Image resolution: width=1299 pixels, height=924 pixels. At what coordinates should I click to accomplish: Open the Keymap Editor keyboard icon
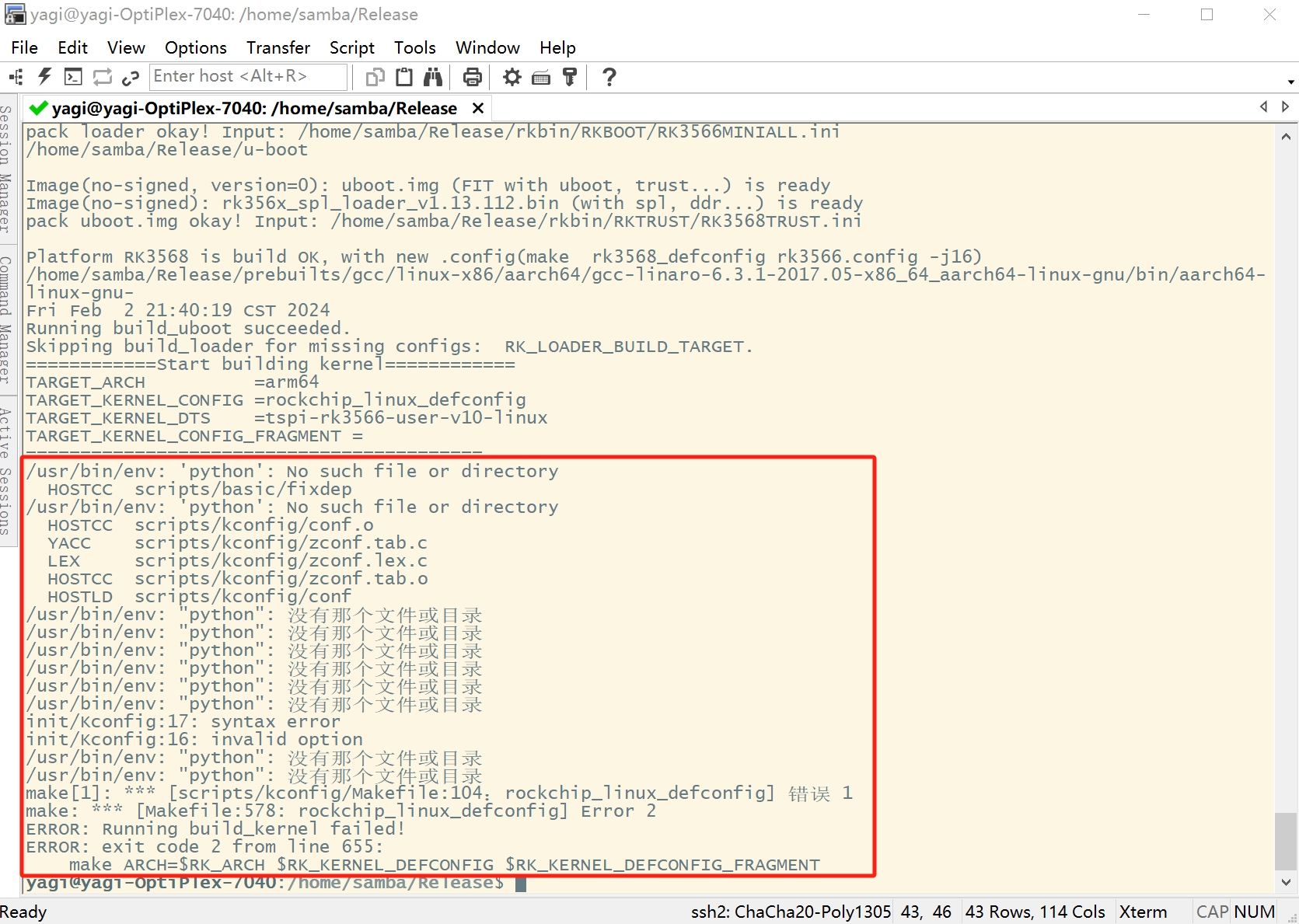(541, 77)
